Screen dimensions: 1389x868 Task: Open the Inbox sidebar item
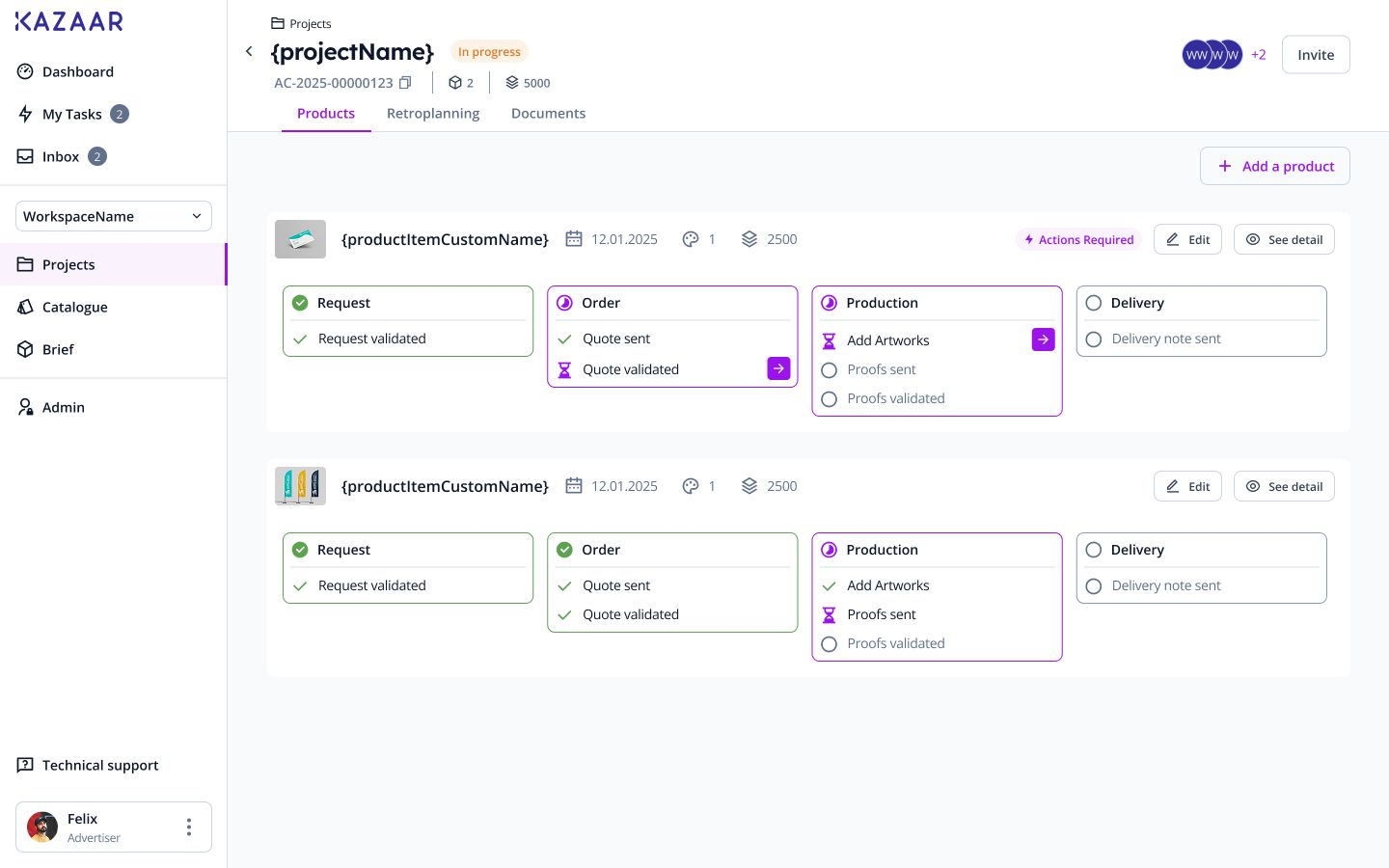[x=113, y=156]
